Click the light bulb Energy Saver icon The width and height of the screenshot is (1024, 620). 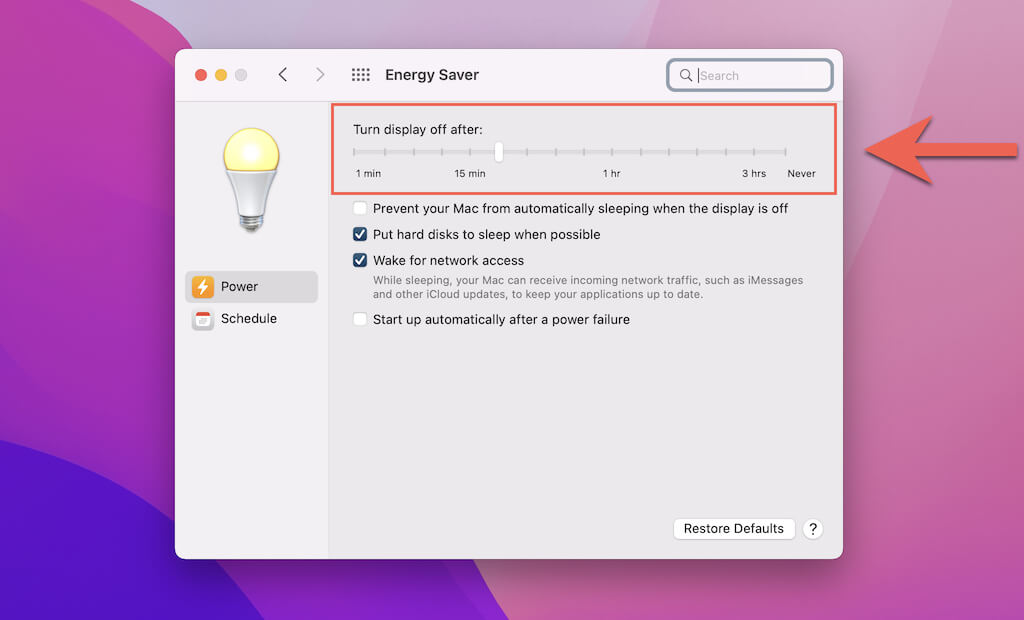click(x=251, y=179)
